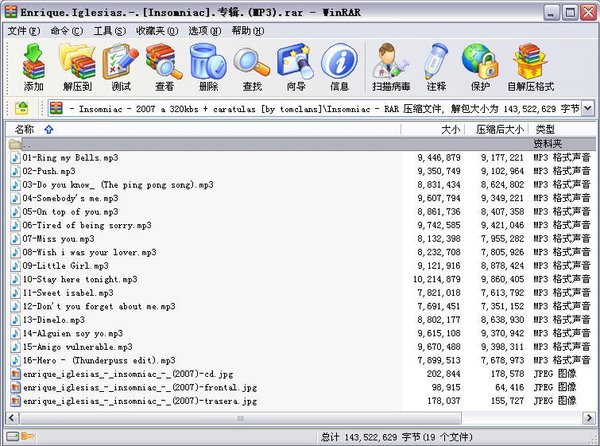Click the JPEG icon of the (2007)-frontal.jpg file

15,387
